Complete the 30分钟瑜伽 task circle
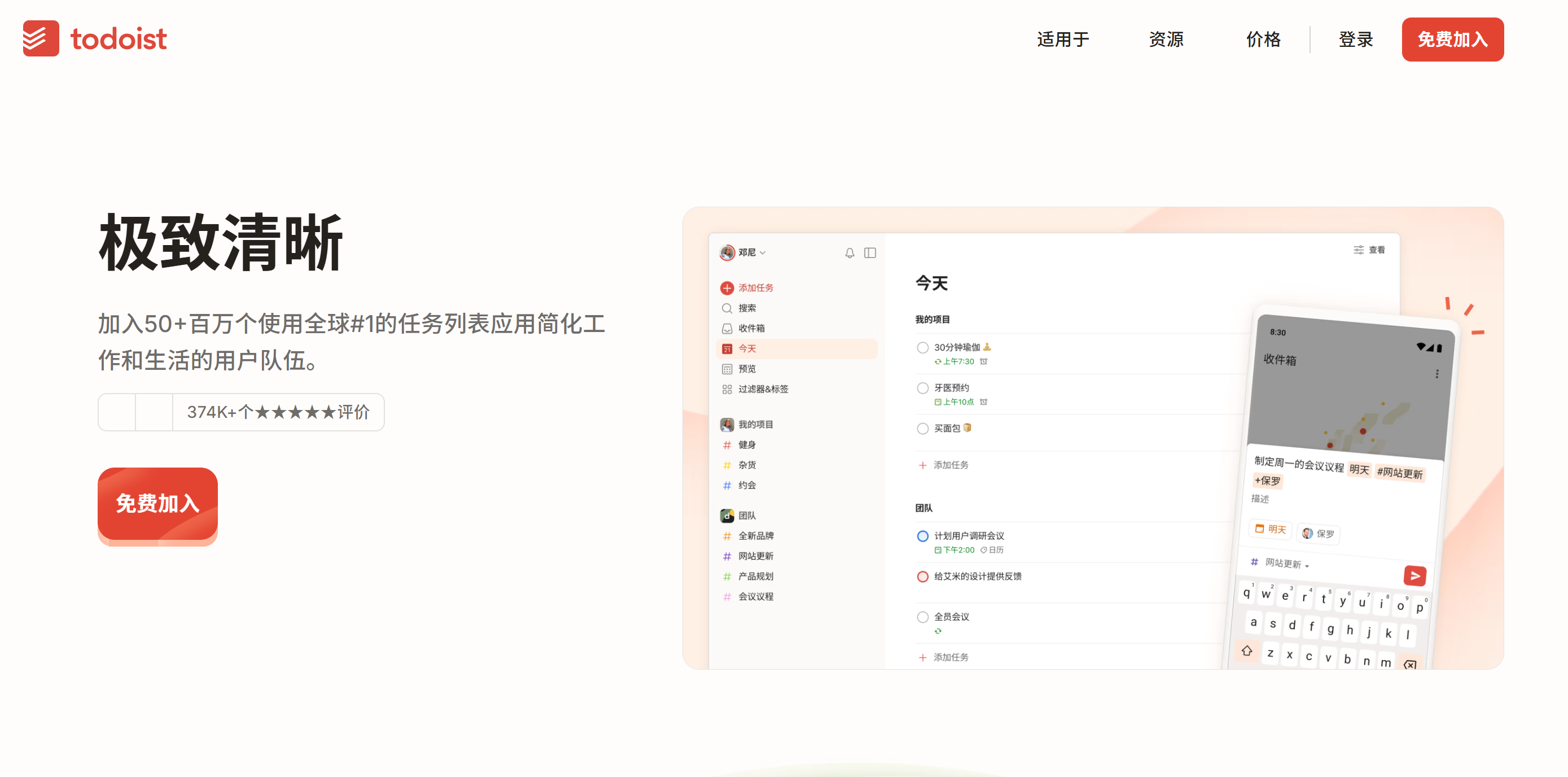This screenshot has width=1568, height=777. click(922, 347)
